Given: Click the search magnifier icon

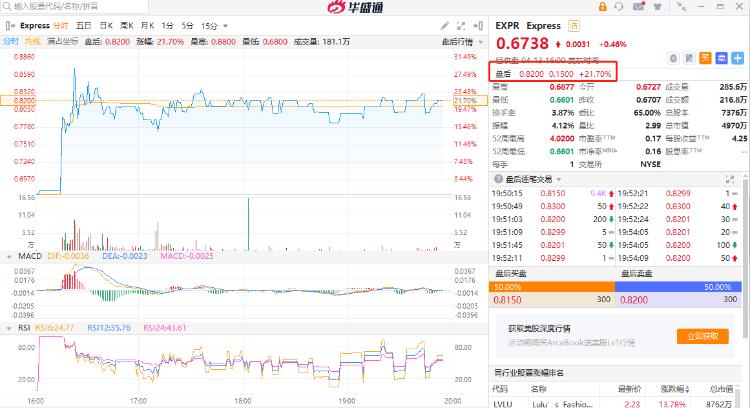Looking at the screenshot, I should point(7,7).
